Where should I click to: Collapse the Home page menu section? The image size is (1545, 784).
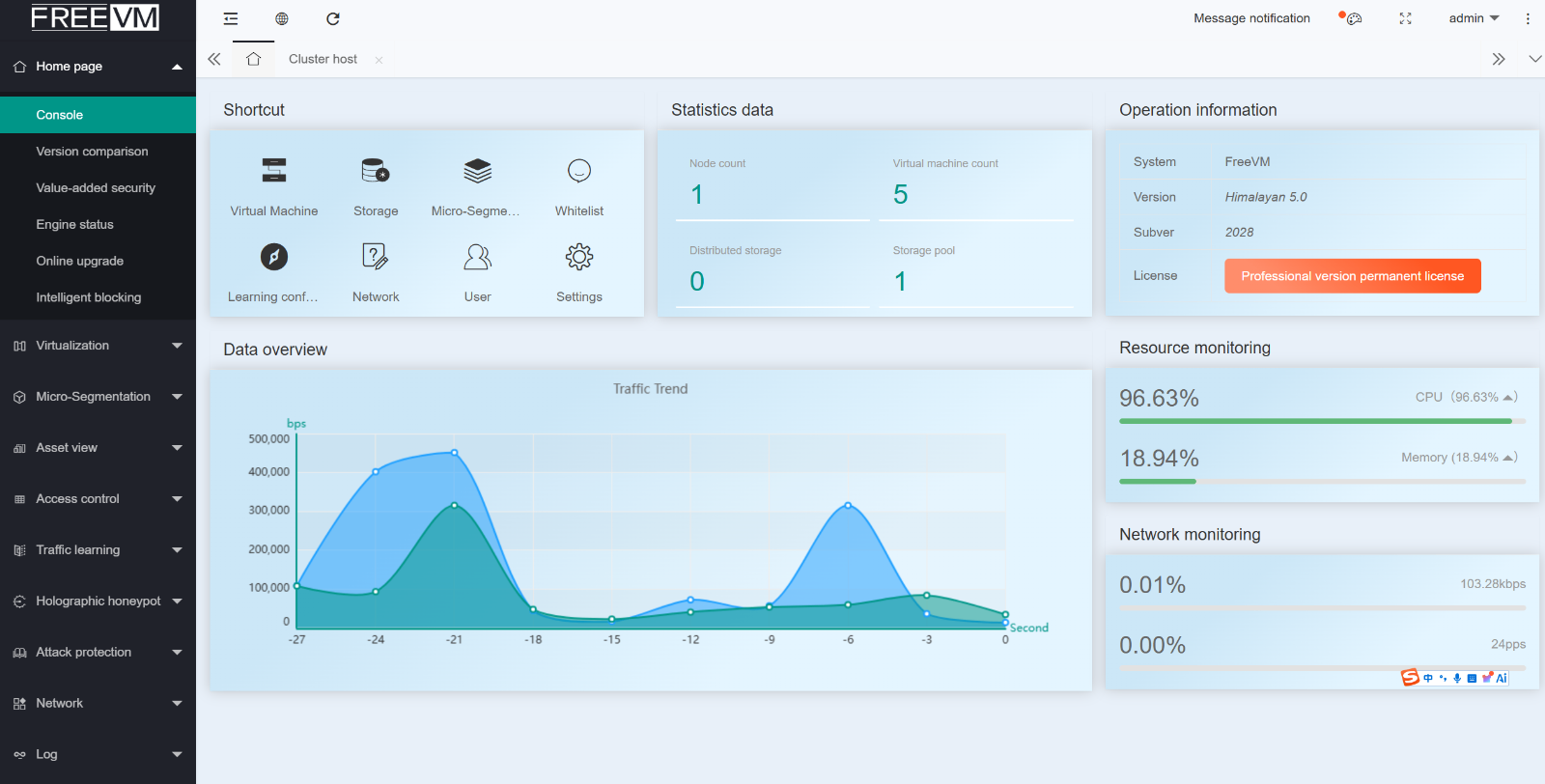[x=98, y=67]
